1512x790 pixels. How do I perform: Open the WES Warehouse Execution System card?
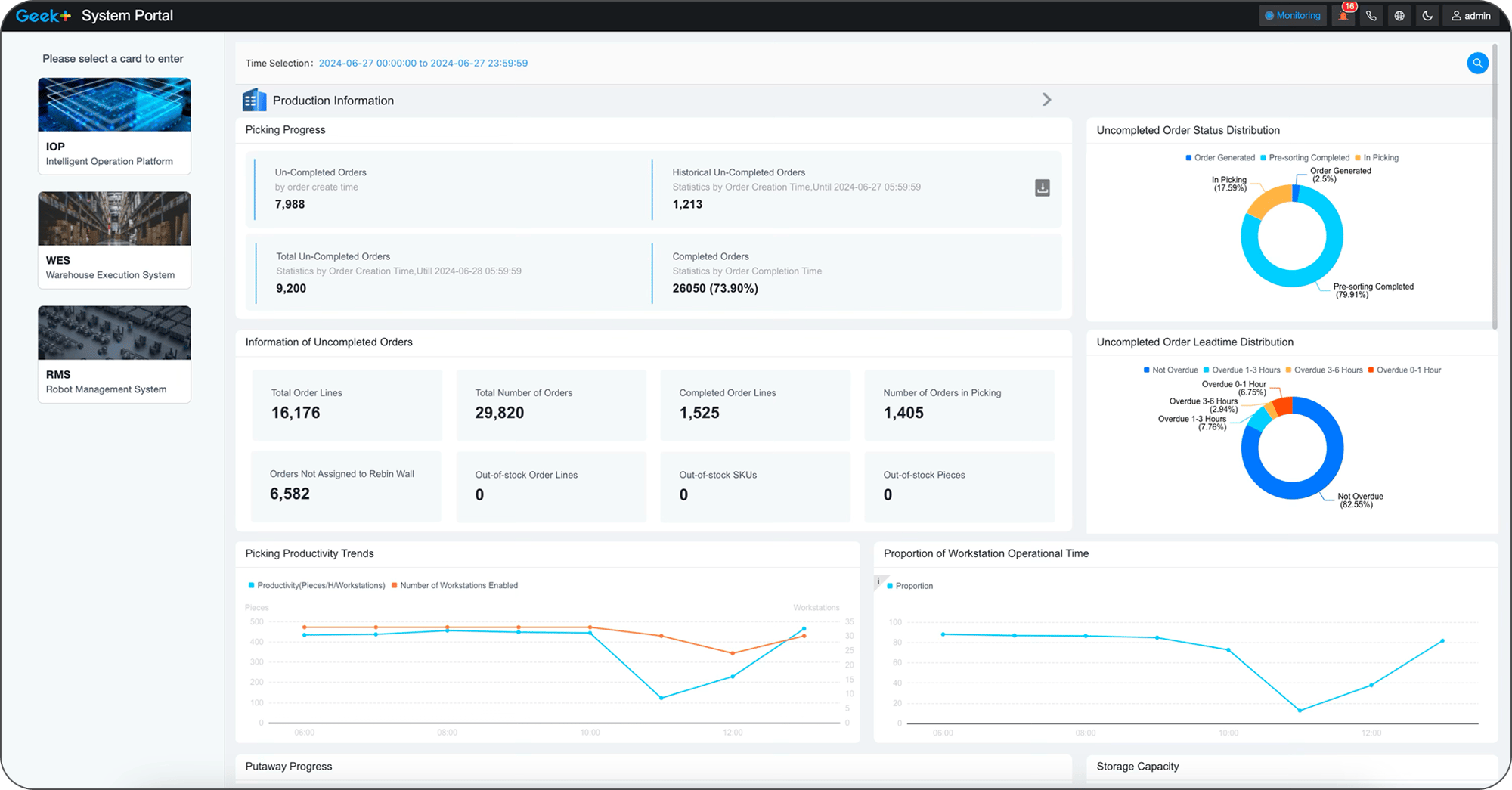click(x=114, y=239)
